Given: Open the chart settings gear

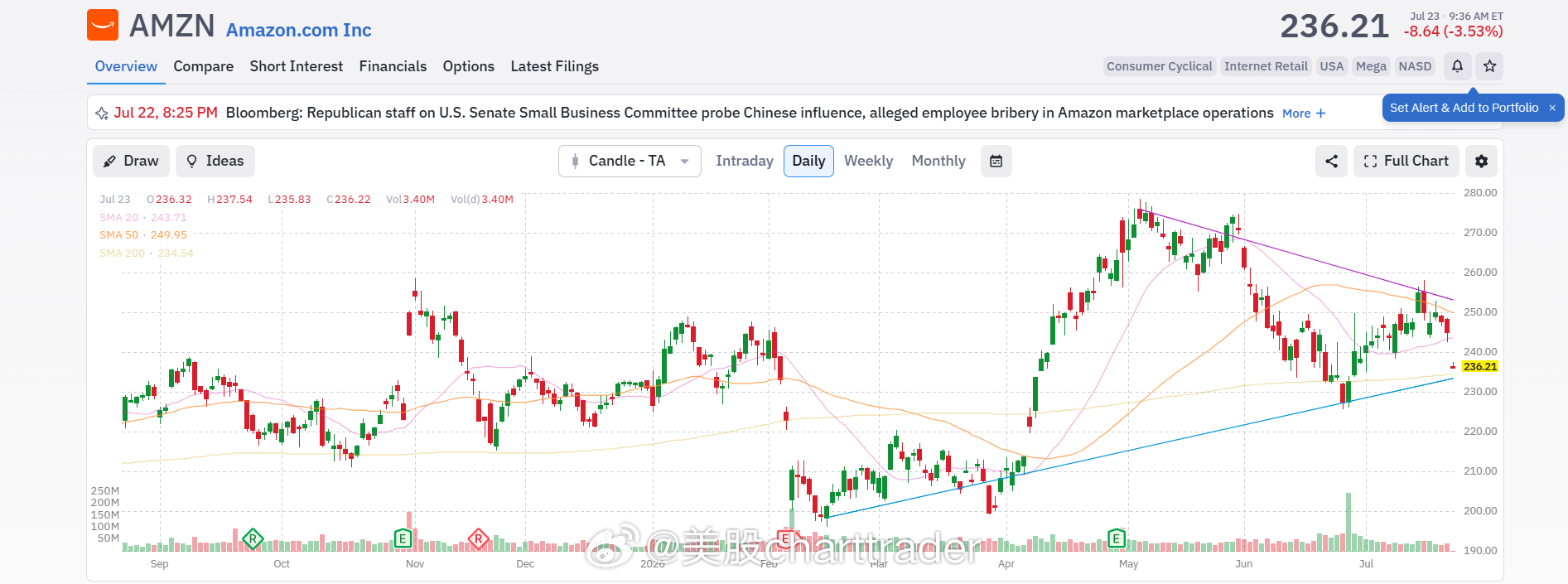Looking at the screenshot, I should point(1481,161).
